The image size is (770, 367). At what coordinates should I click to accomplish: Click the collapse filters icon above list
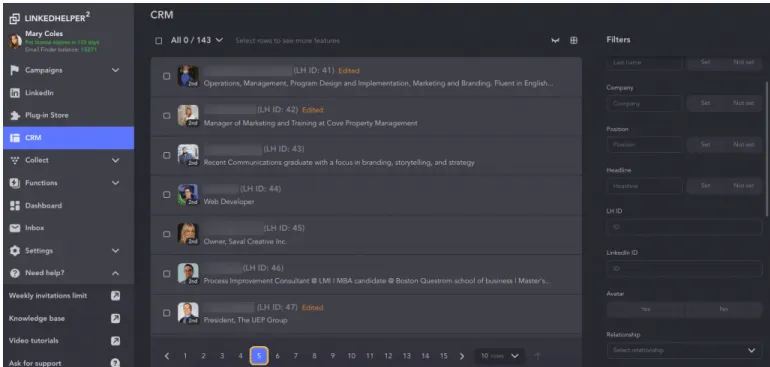(555, 40)
